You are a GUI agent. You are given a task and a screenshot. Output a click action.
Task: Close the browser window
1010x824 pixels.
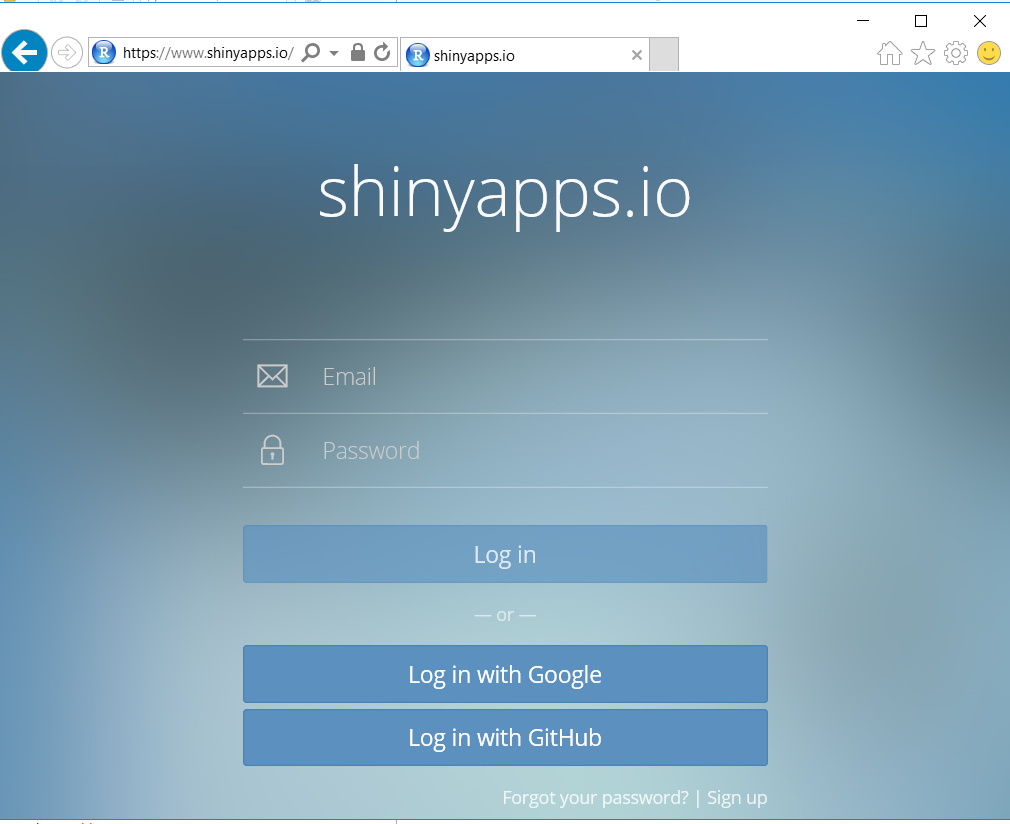point(980,21)
